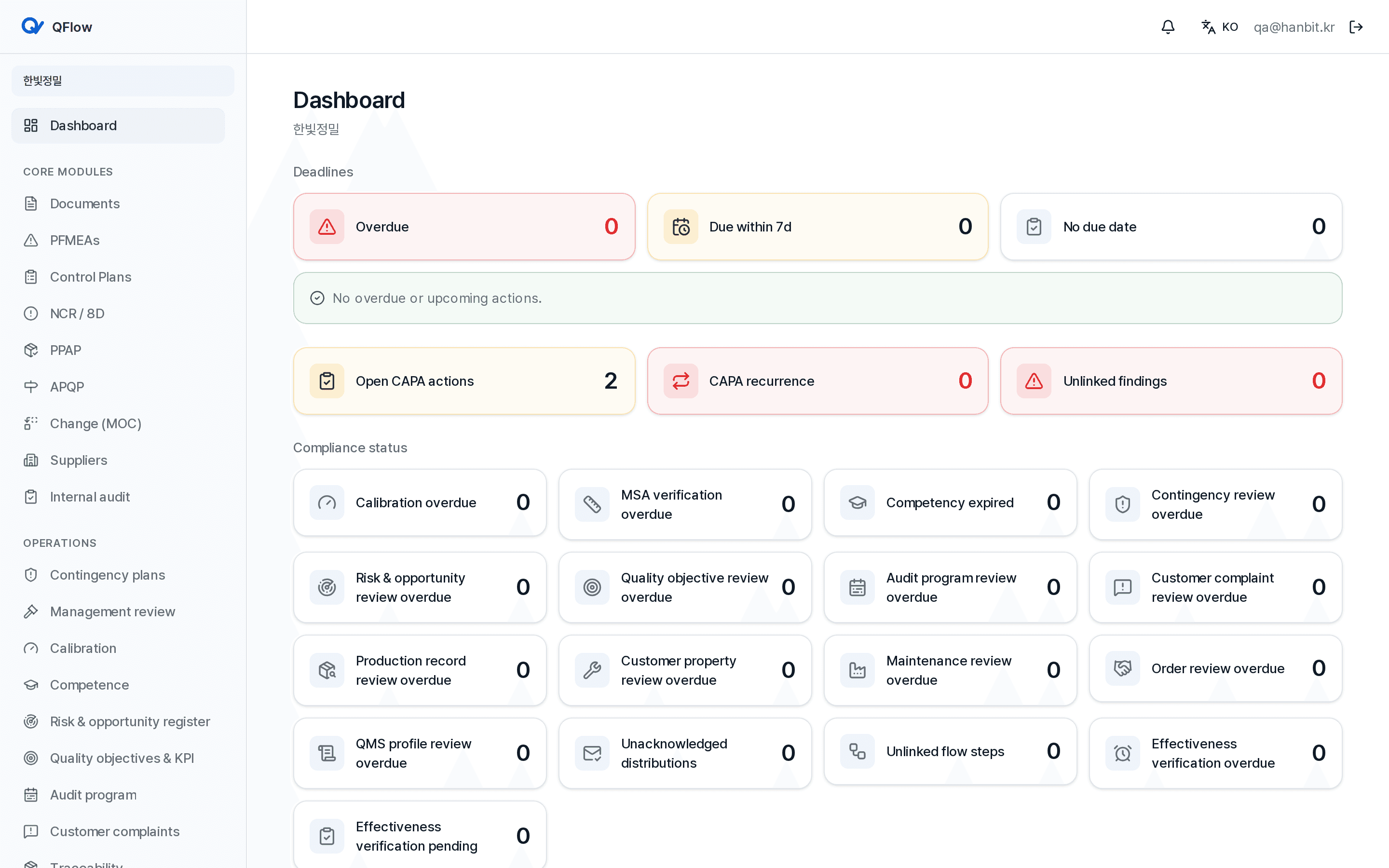This screenshot has height=868, width=1389.
Task: Open the Order review overdue card
Action: (1216, 669)
